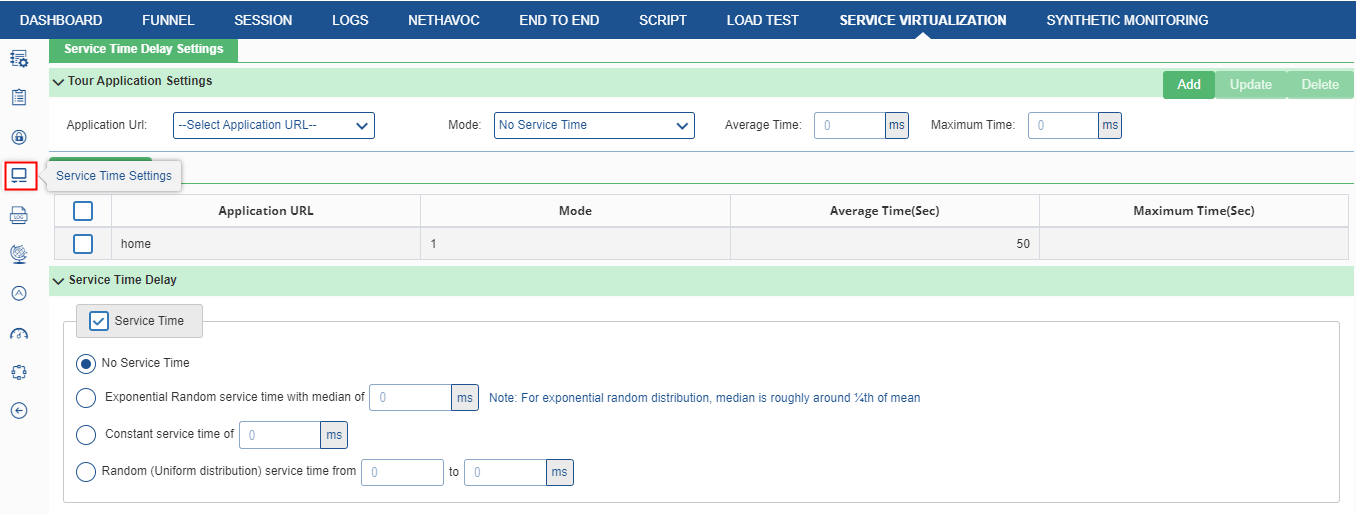The image size is (1356, 515).
Task: Click the globe sidebar icon
Action: (18, 254)
